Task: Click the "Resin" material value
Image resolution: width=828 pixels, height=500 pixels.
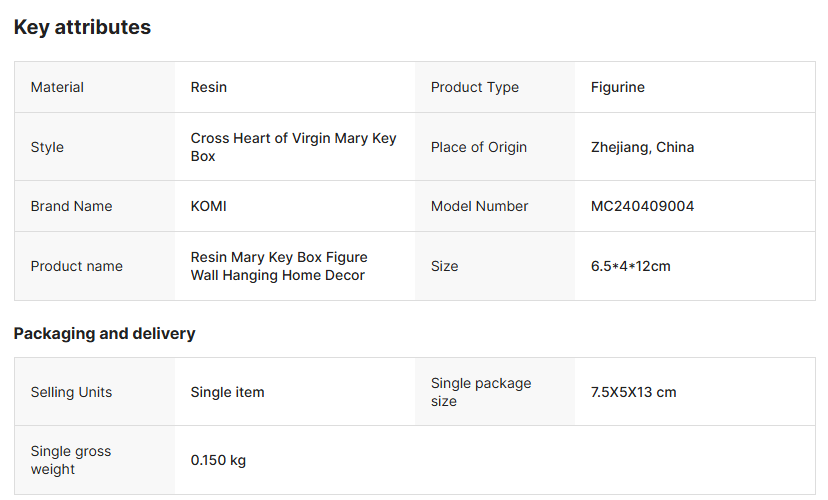Action: (209, 87)
